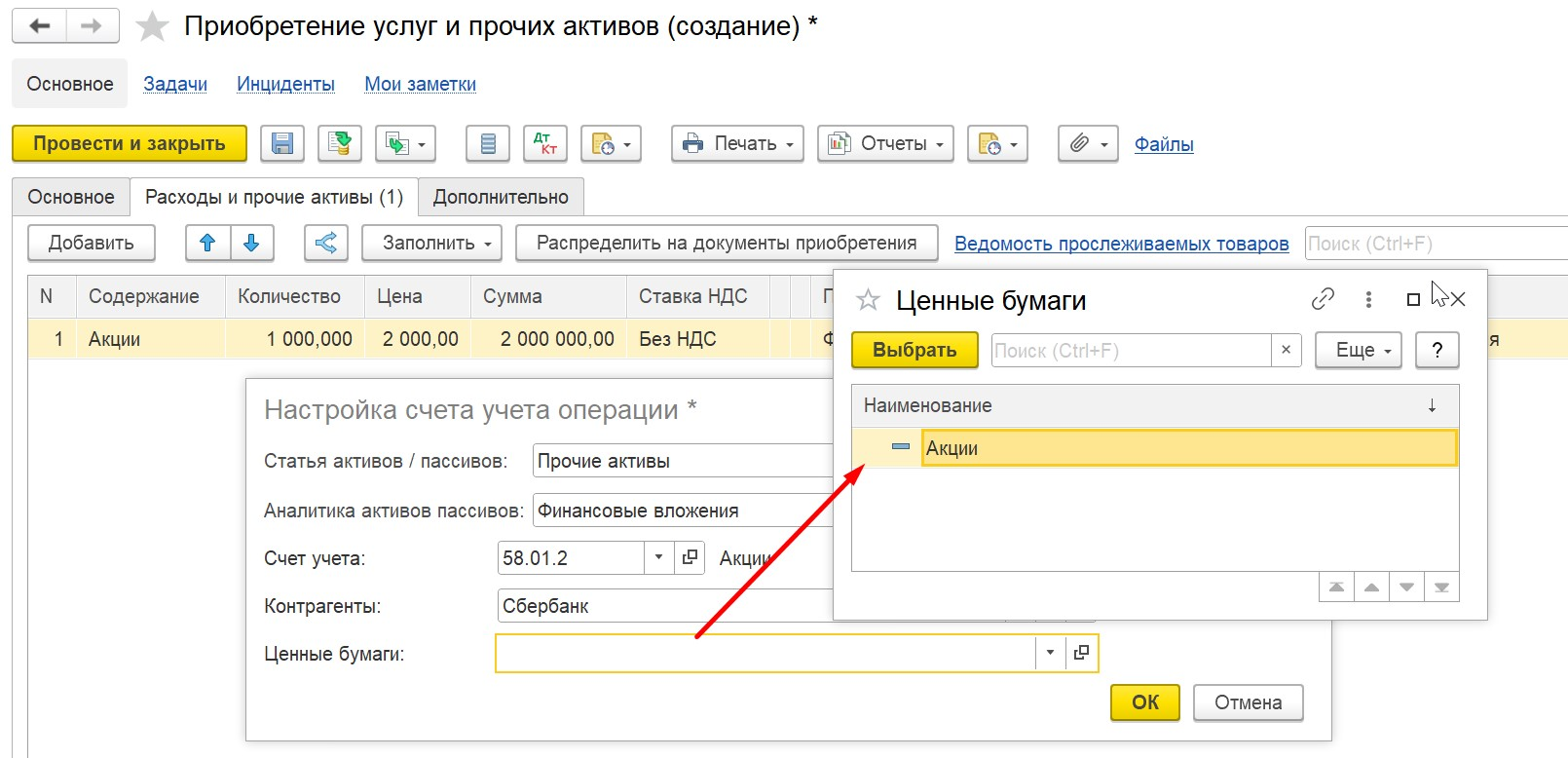Jump to the last list item arrow
The height and width of the screenshot is (758, 1568).
point(1441,587)
